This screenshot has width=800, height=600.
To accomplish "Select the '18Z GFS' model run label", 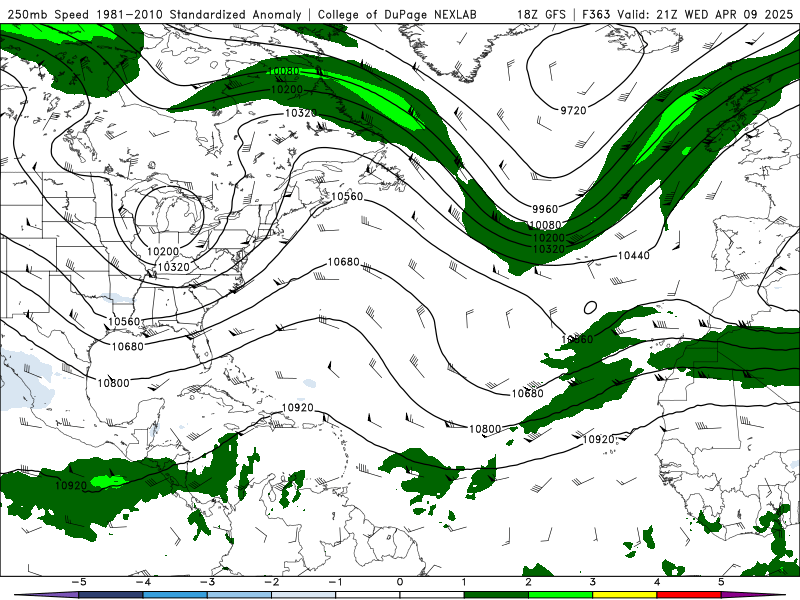I will (541, 14).
